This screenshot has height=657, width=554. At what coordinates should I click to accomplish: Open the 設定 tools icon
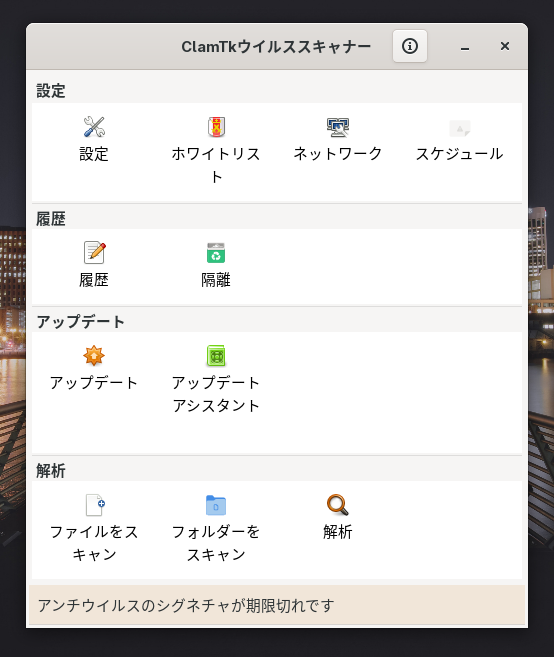(x=94, y=127)
